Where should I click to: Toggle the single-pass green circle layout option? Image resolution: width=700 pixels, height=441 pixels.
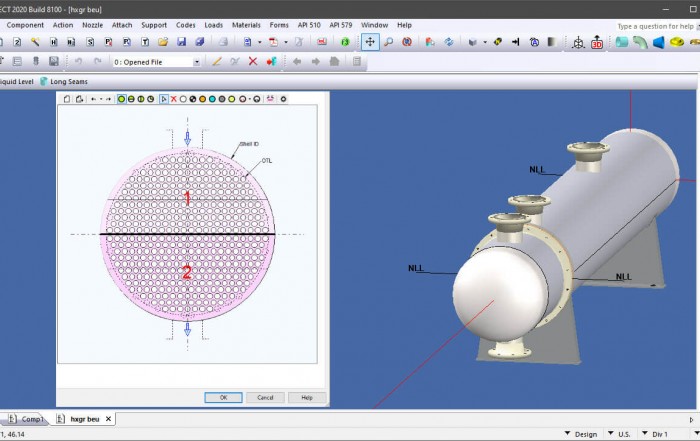tap(121, 99)
